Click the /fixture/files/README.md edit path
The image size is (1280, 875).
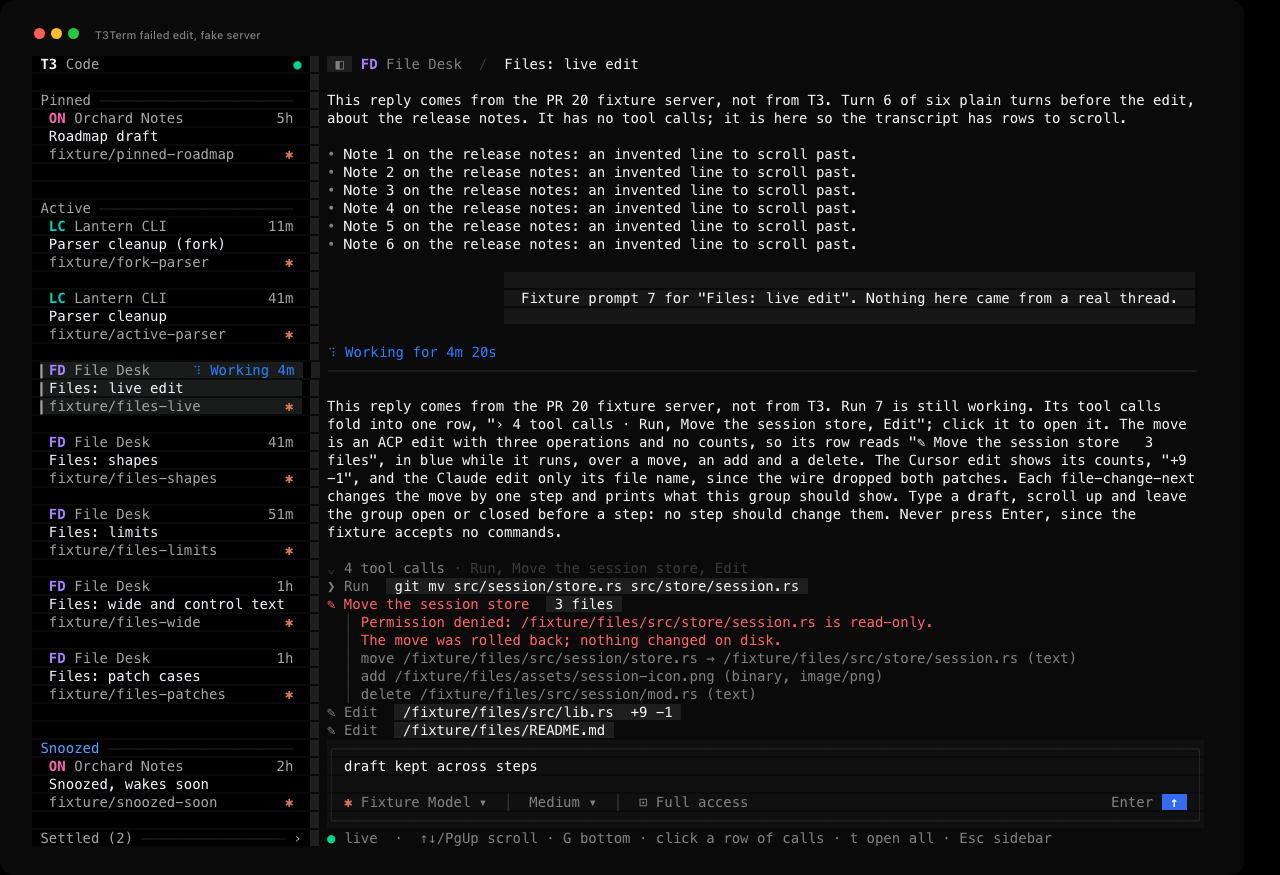(504, 730)
